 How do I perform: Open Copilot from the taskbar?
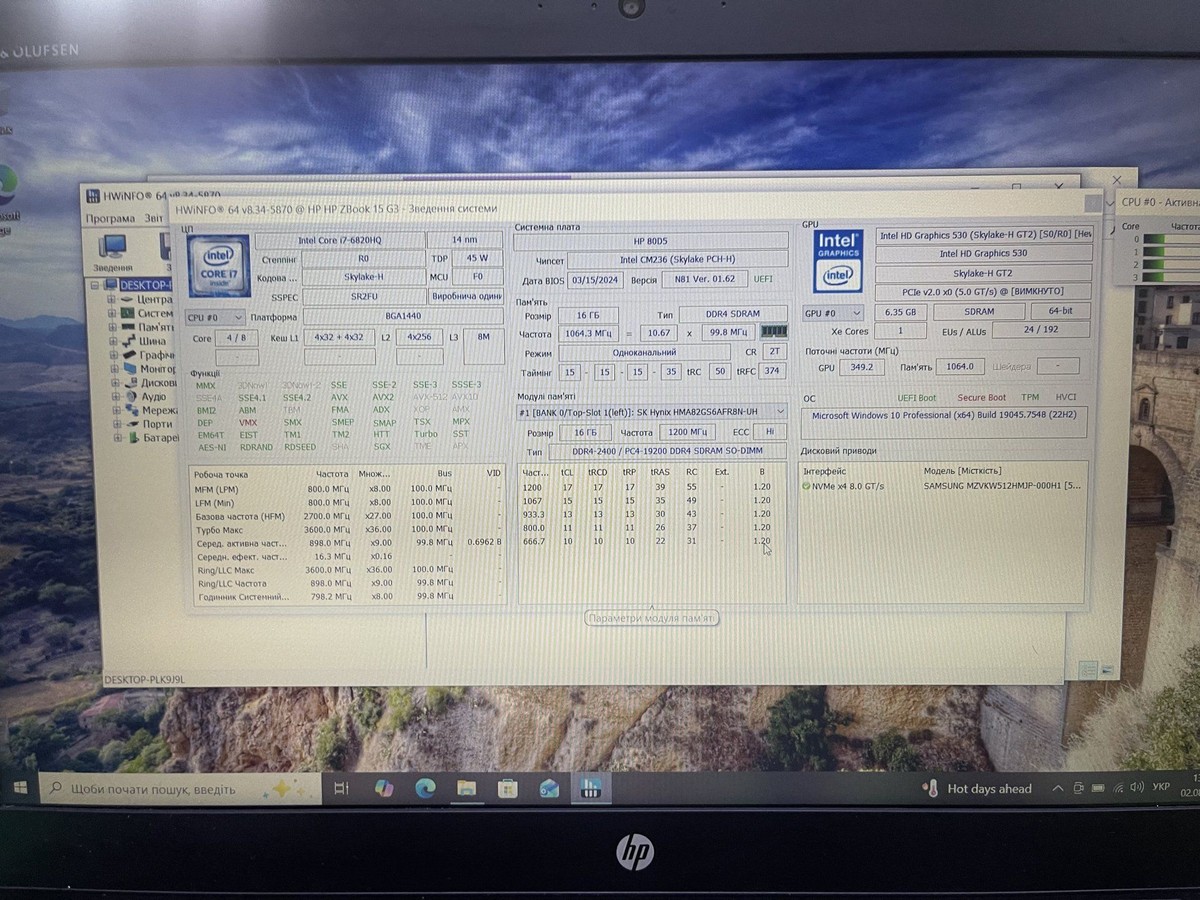click(x=384, y=788)
